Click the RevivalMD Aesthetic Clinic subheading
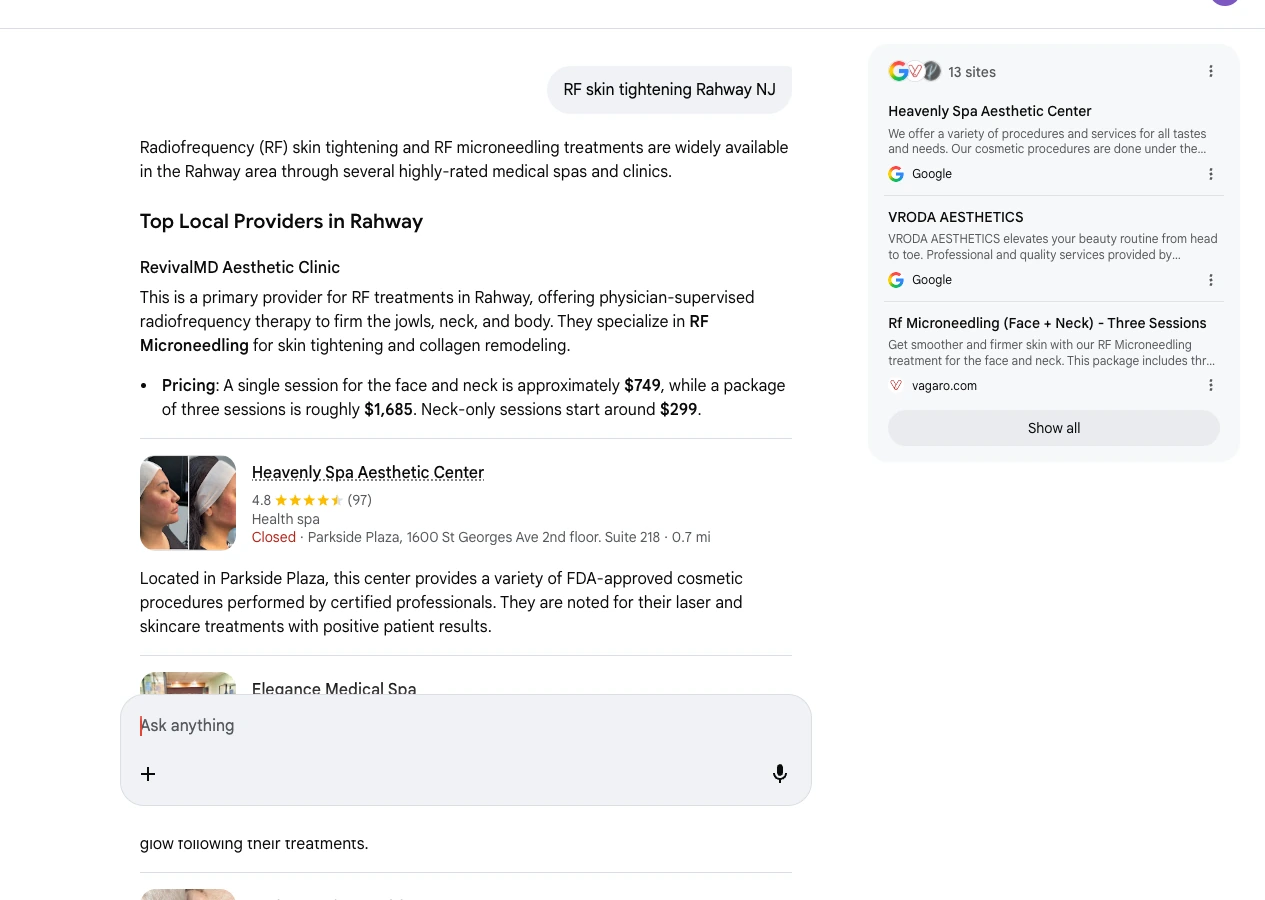1265x900 pixels. pos(240,268)
